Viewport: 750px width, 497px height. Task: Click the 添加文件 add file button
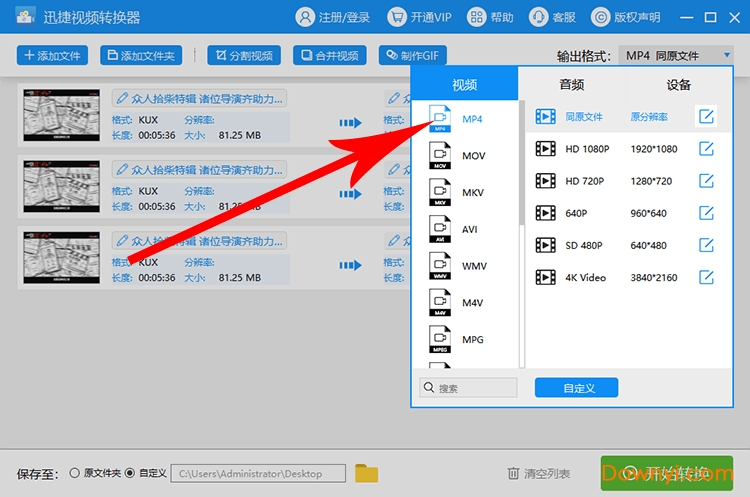pos(52,55)
